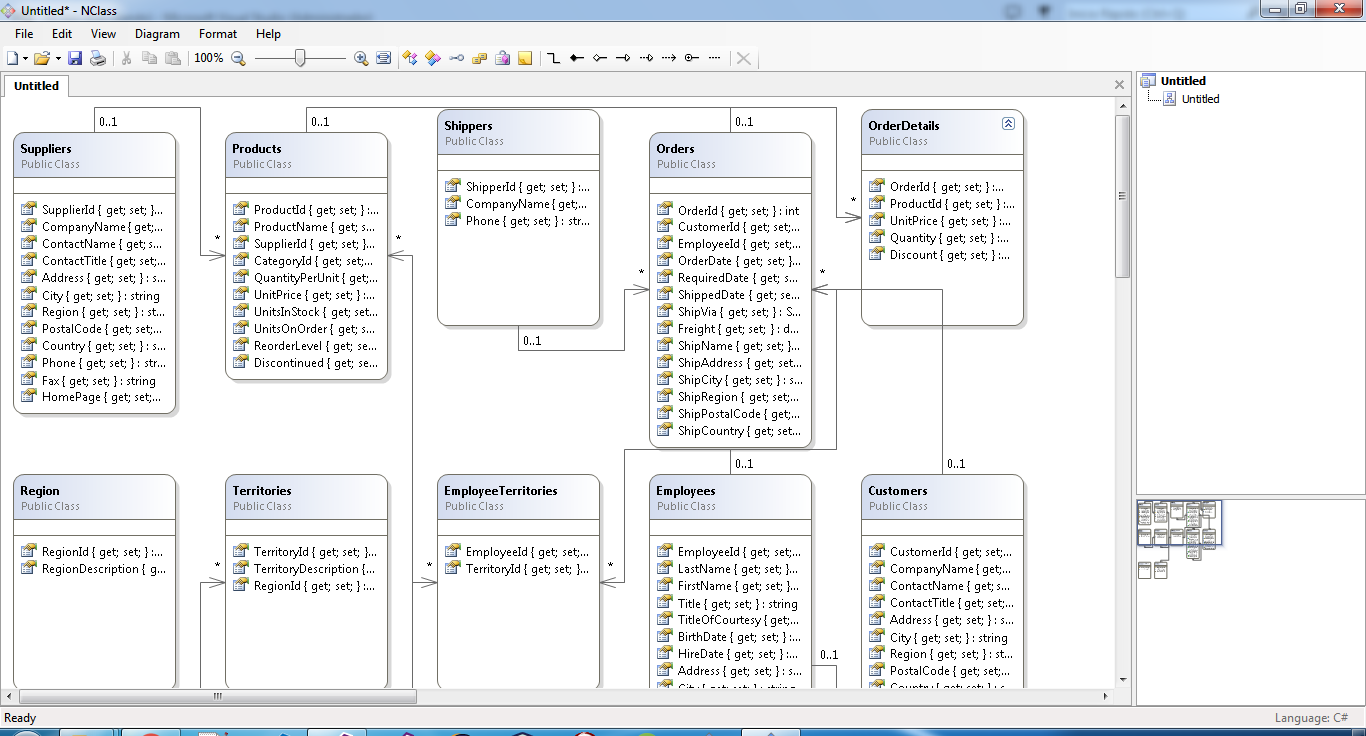
Task: Select the Products class header
Action: coord(307,156)
